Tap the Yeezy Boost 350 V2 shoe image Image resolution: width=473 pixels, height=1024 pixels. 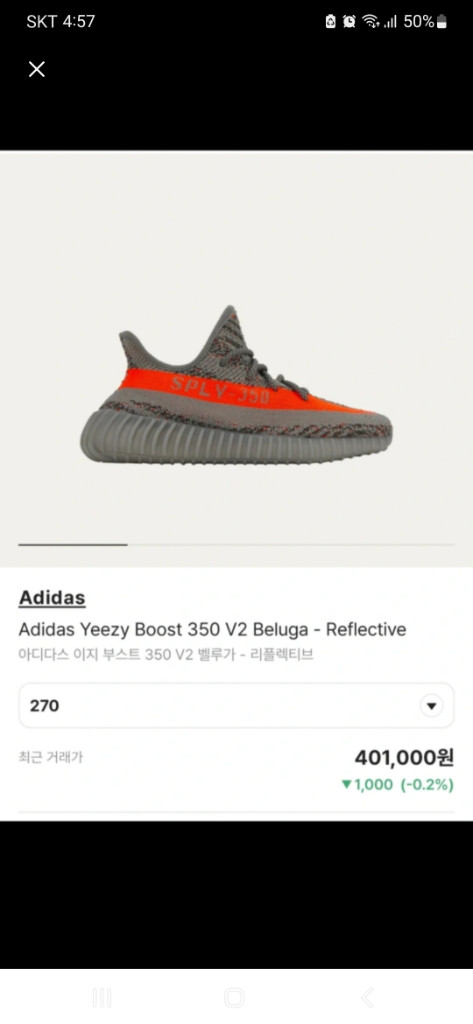pos(236,385)
